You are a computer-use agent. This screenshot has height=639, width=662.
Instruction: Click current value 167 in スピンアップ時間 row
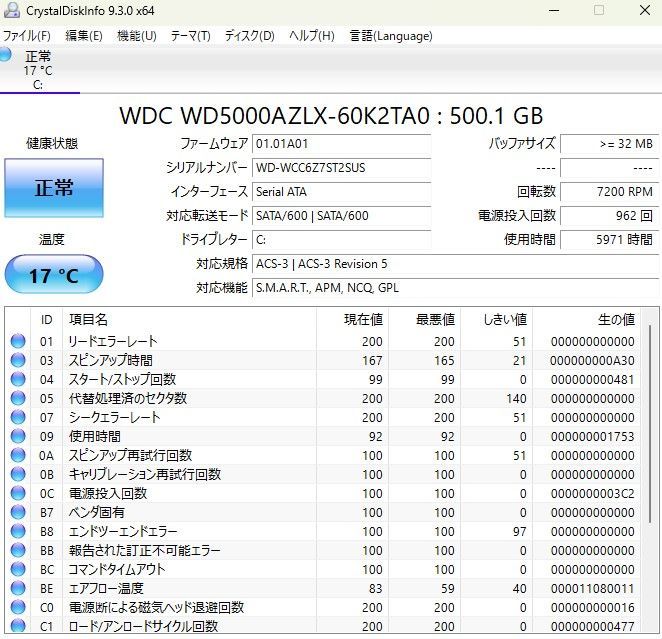pos(372,360)
